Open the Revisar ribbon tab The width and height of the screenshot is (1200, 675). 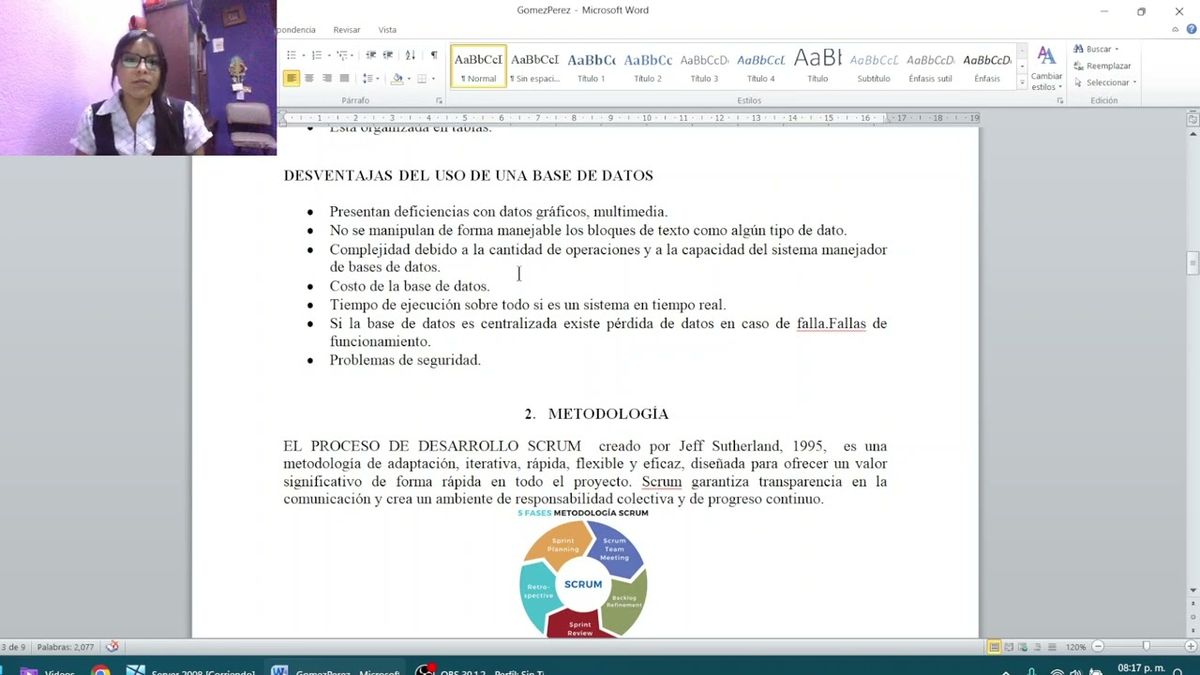(347, 30)
